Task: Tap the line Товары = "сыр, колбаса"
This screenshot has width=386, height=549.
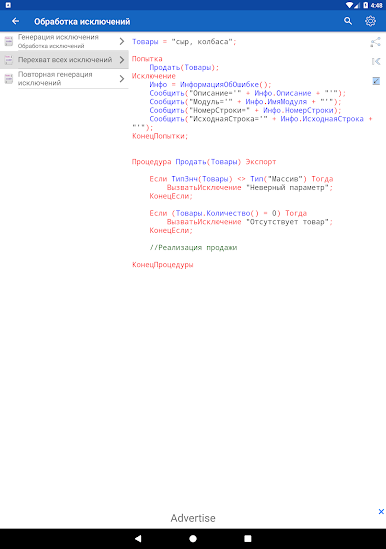Action: pyautogui.click(x=184, y=42)
